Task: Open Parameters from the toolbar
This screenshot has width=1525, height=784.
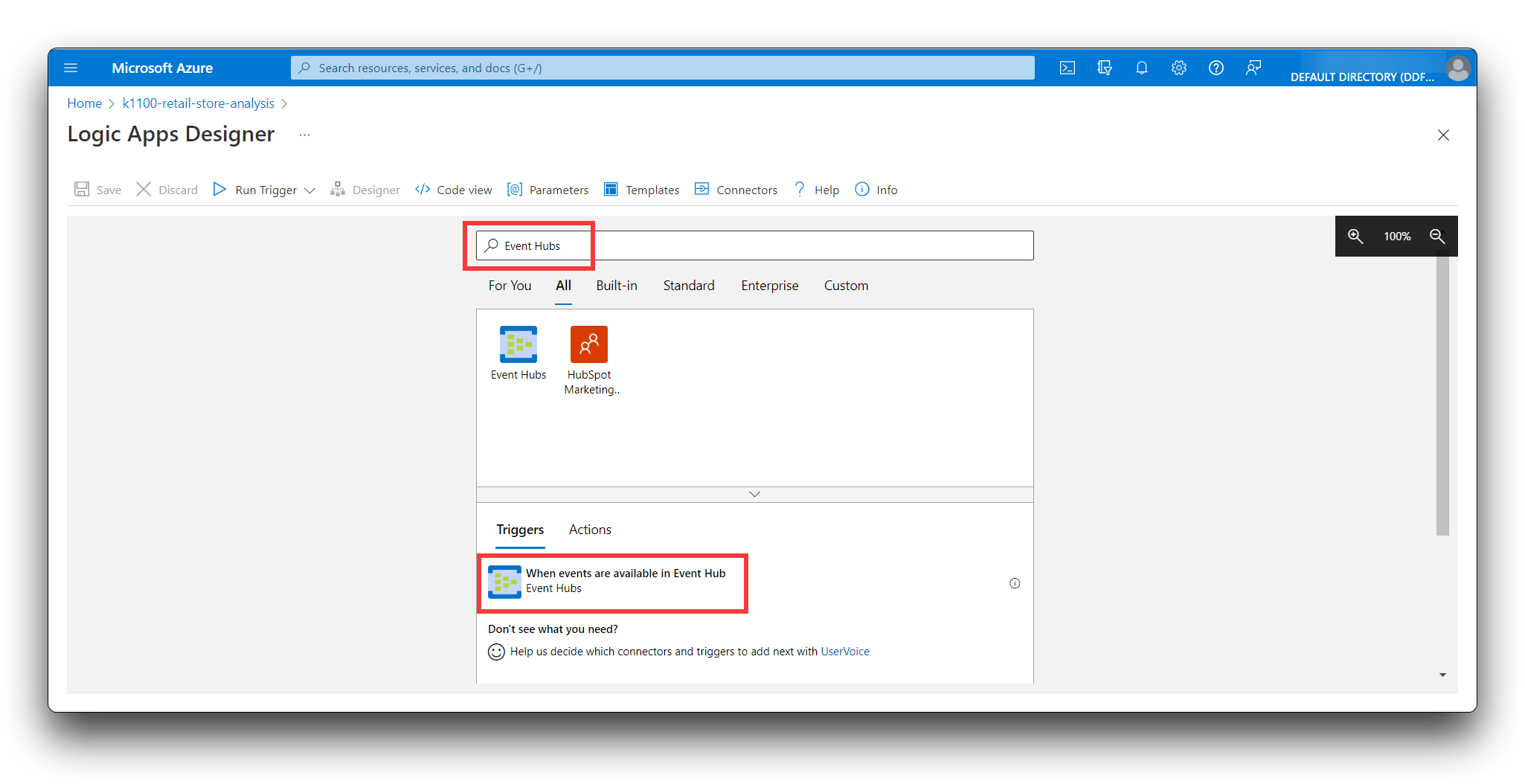Action: [548, 190]
